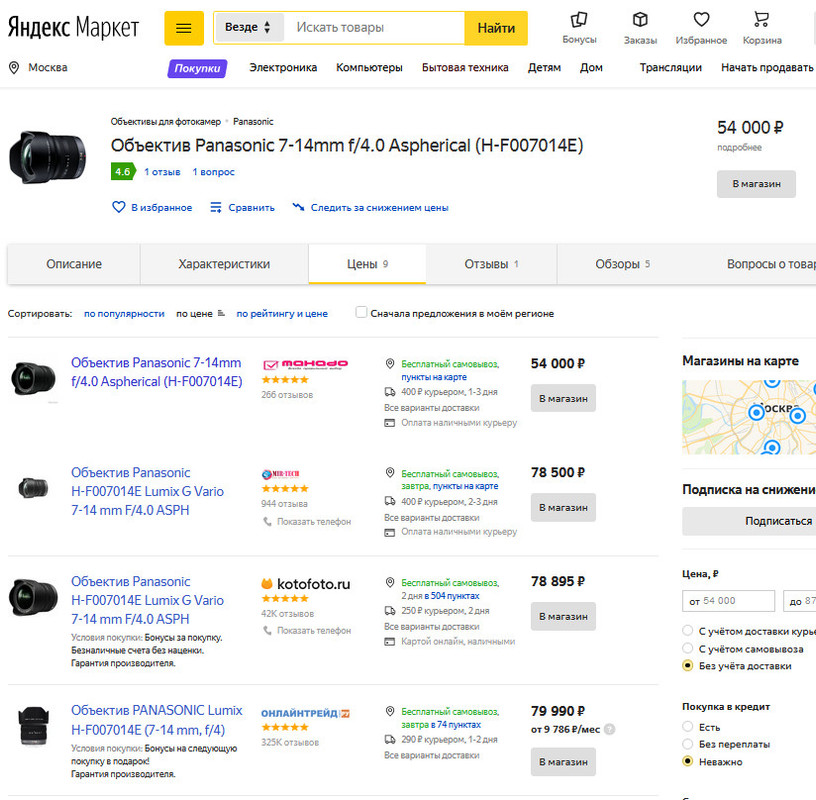The height and width of the screenshot is (800, 816).
Task: Expand Все варианты доставки for 78 895 ₽ offer
Action: (x=431, y=627)
